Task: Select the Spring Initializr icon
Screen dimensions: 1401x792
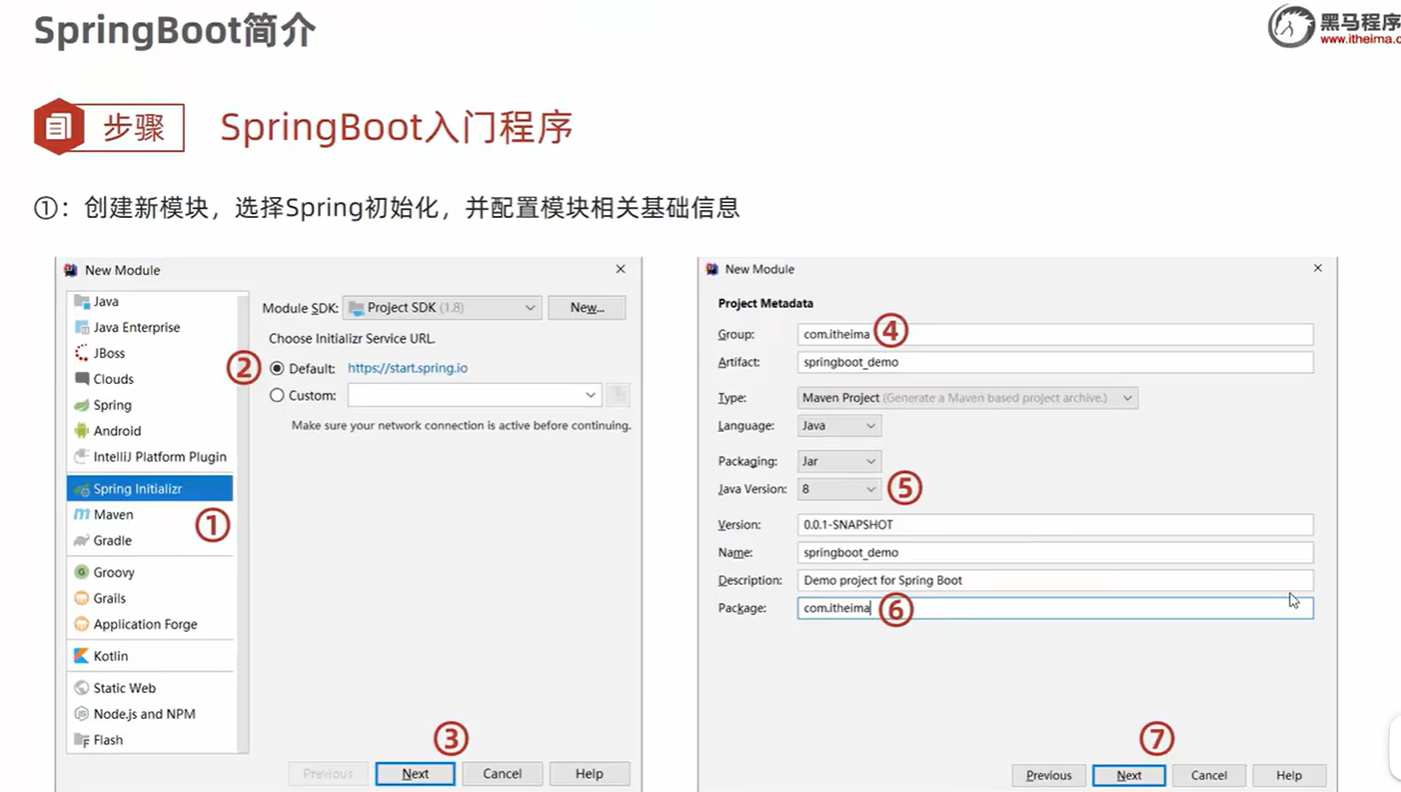Action: pos(82,489)
